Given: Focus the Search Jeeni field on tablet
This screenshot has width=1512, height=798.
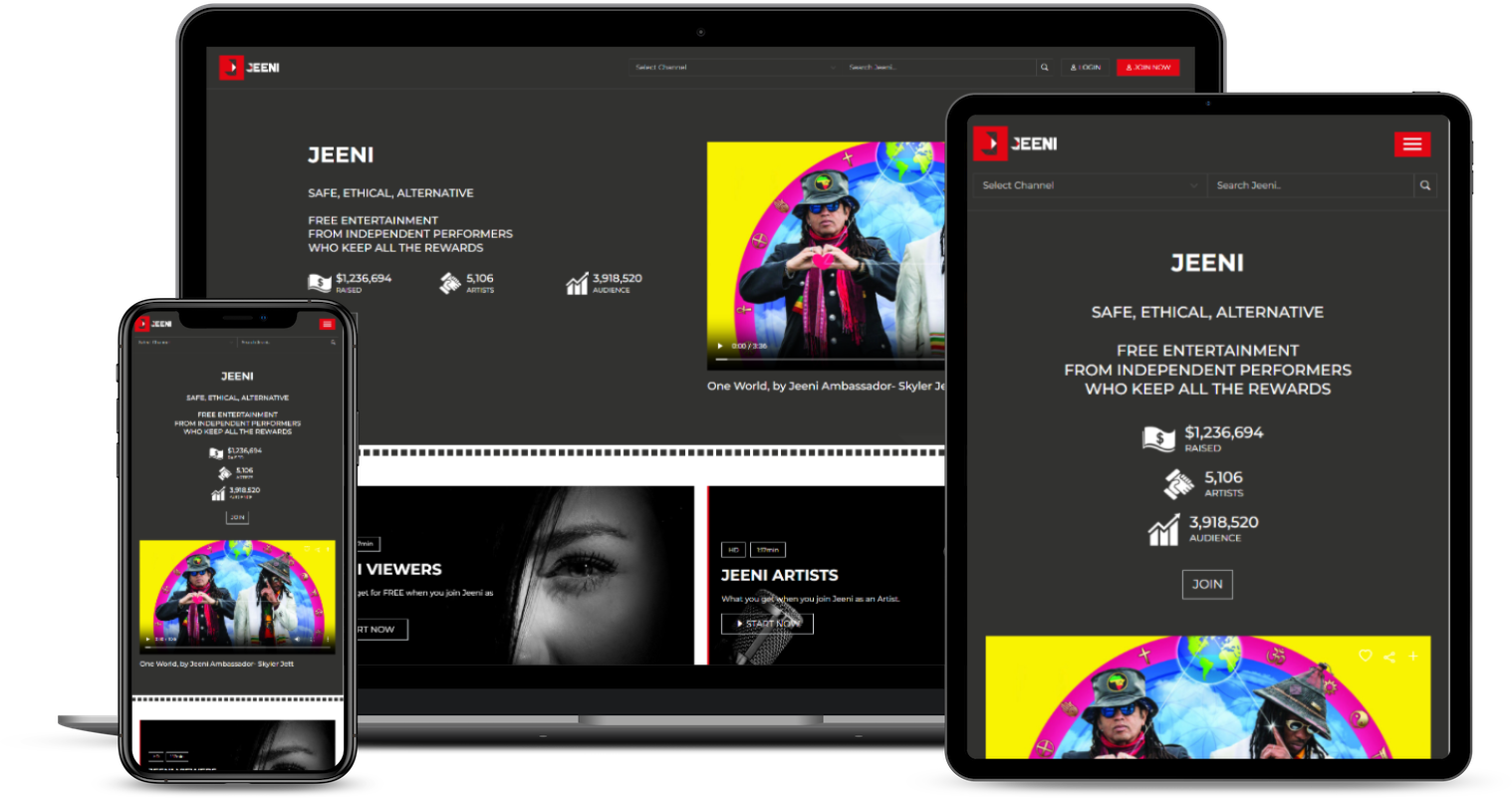Looking at the screenshot, I should [x=1311, y=185].
